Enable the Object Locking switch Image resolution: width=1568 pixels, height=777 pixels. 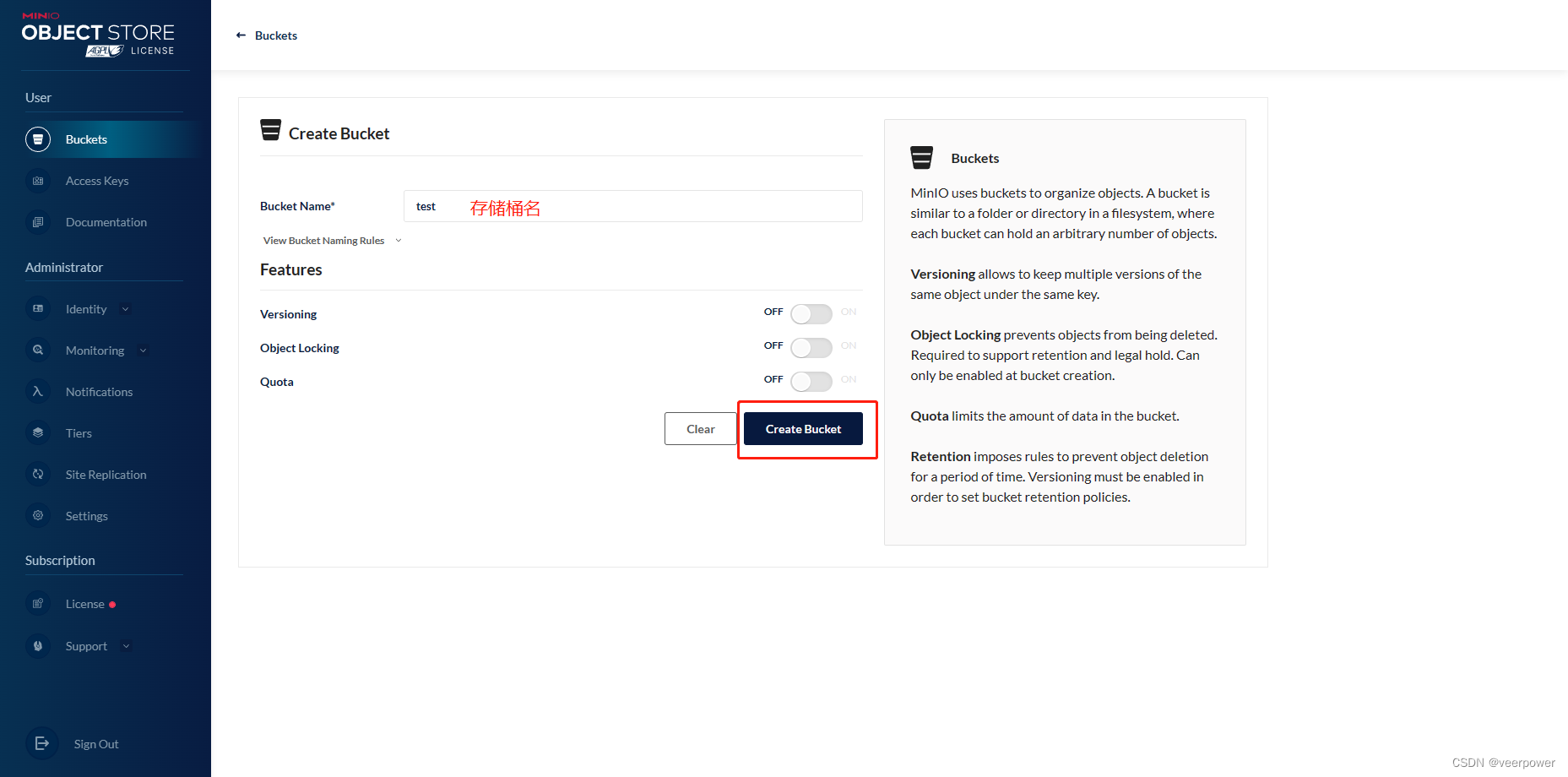[x=811, y=348]
